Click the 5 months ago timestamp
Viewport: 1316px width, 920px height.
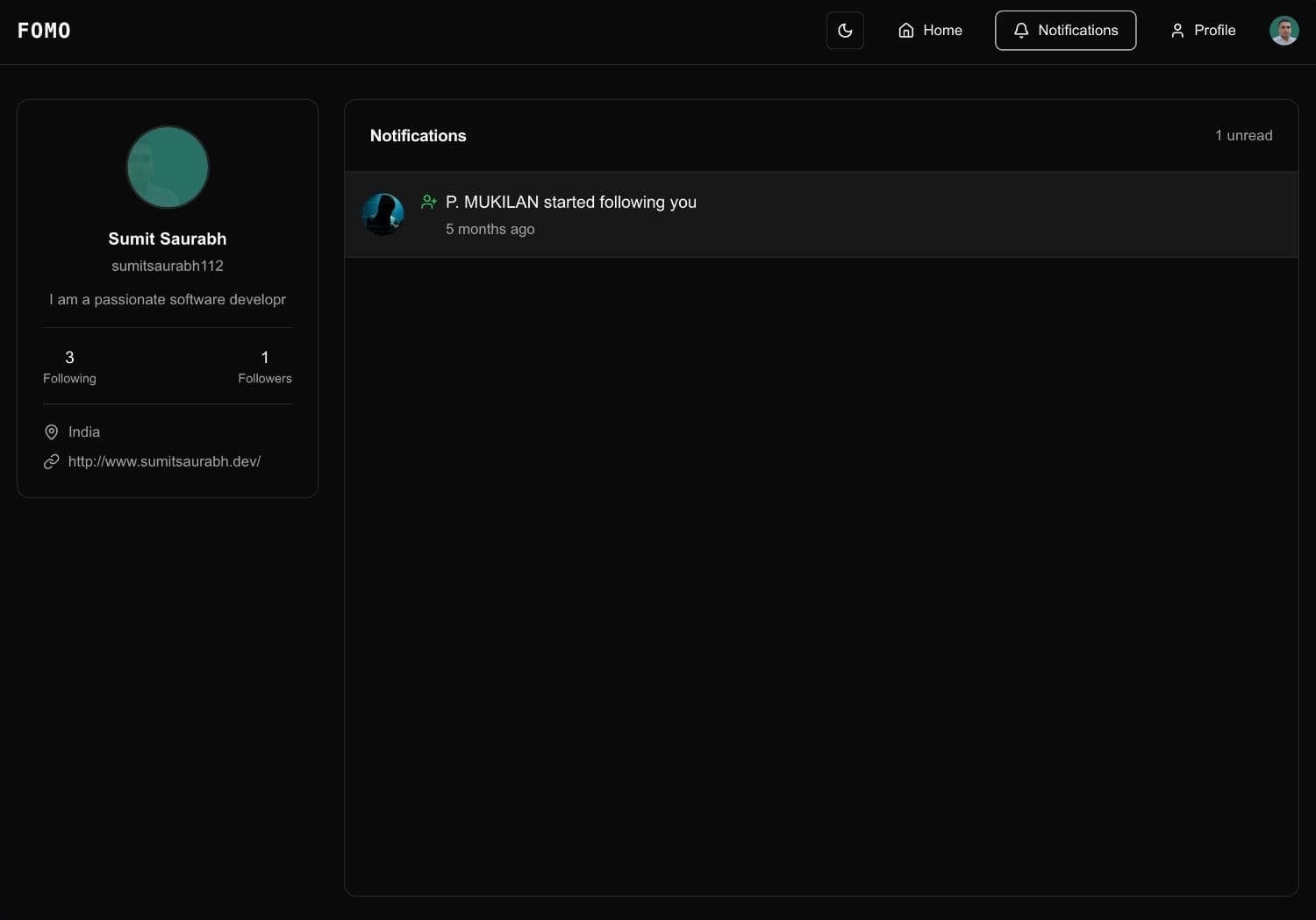(490, 229)
